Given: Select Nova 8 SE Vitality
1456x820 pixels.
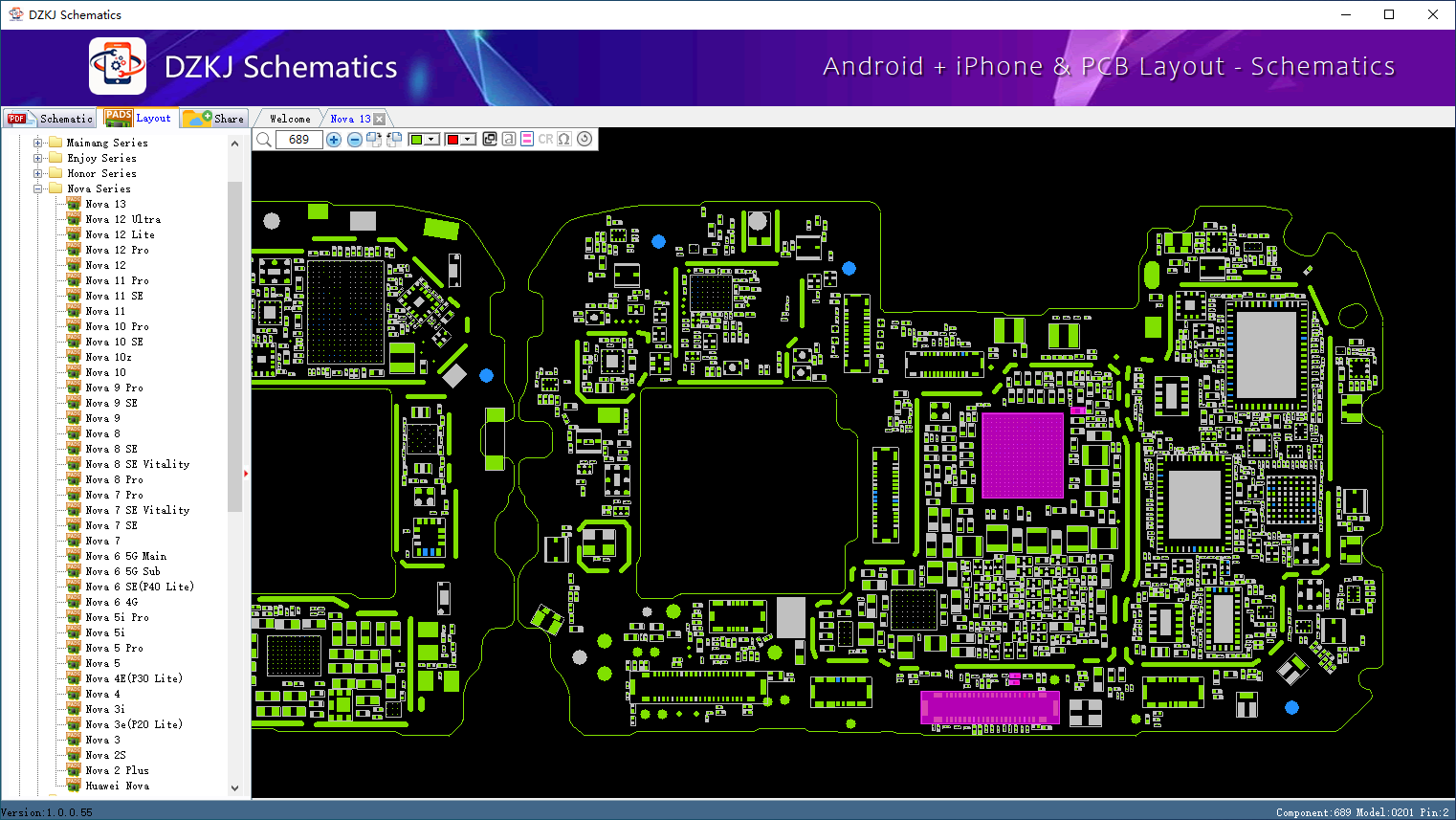Looking at the screenshot, I should 138,464.
